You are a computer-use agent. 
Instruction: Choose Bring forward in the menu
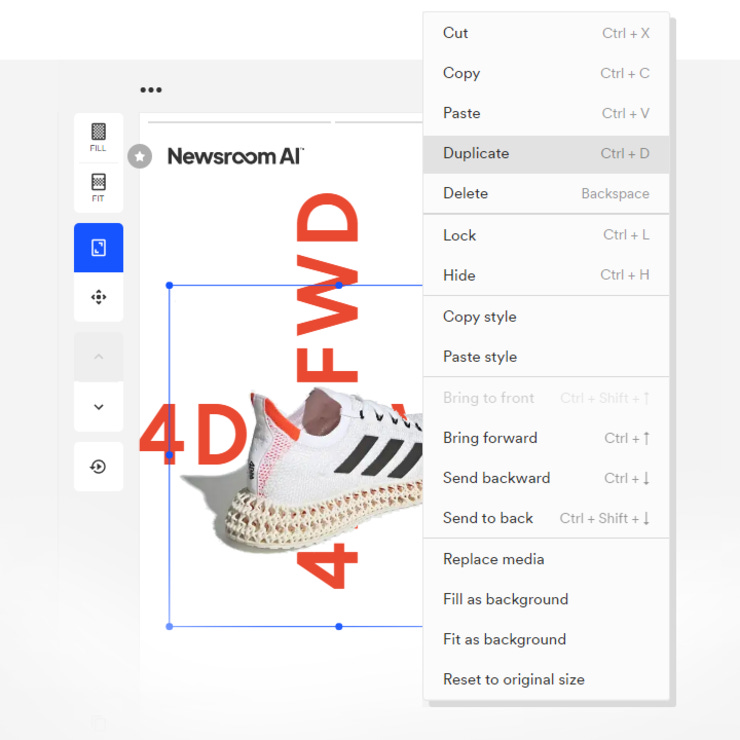pos(546,438)
